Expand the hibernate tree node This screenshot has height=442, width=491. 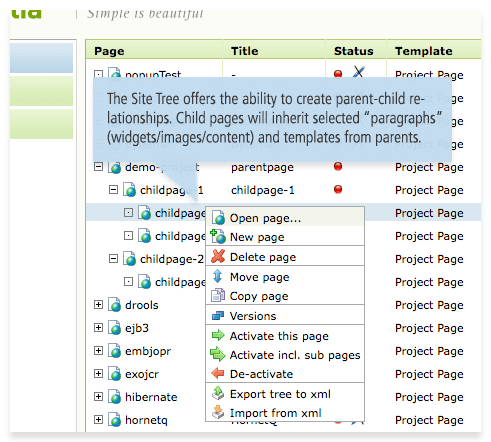click(98, 396)
